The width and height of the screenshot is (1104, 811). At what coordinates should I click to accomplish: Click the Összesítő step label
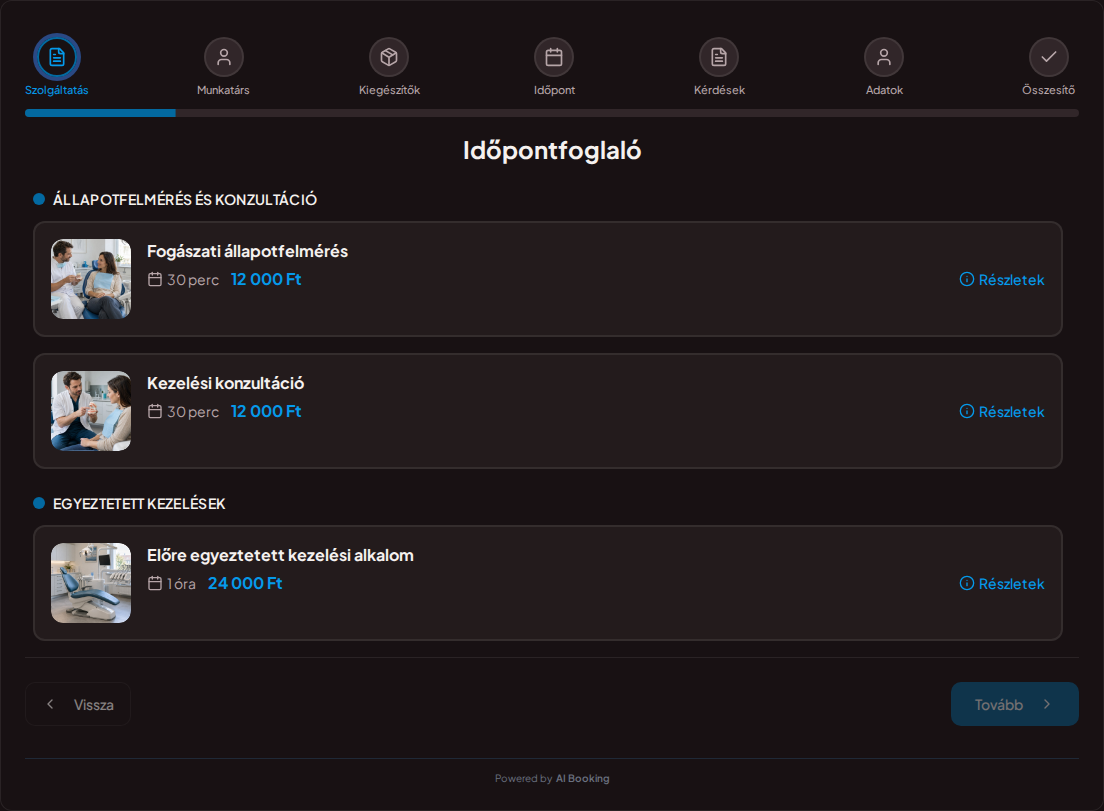[1048, 90]
